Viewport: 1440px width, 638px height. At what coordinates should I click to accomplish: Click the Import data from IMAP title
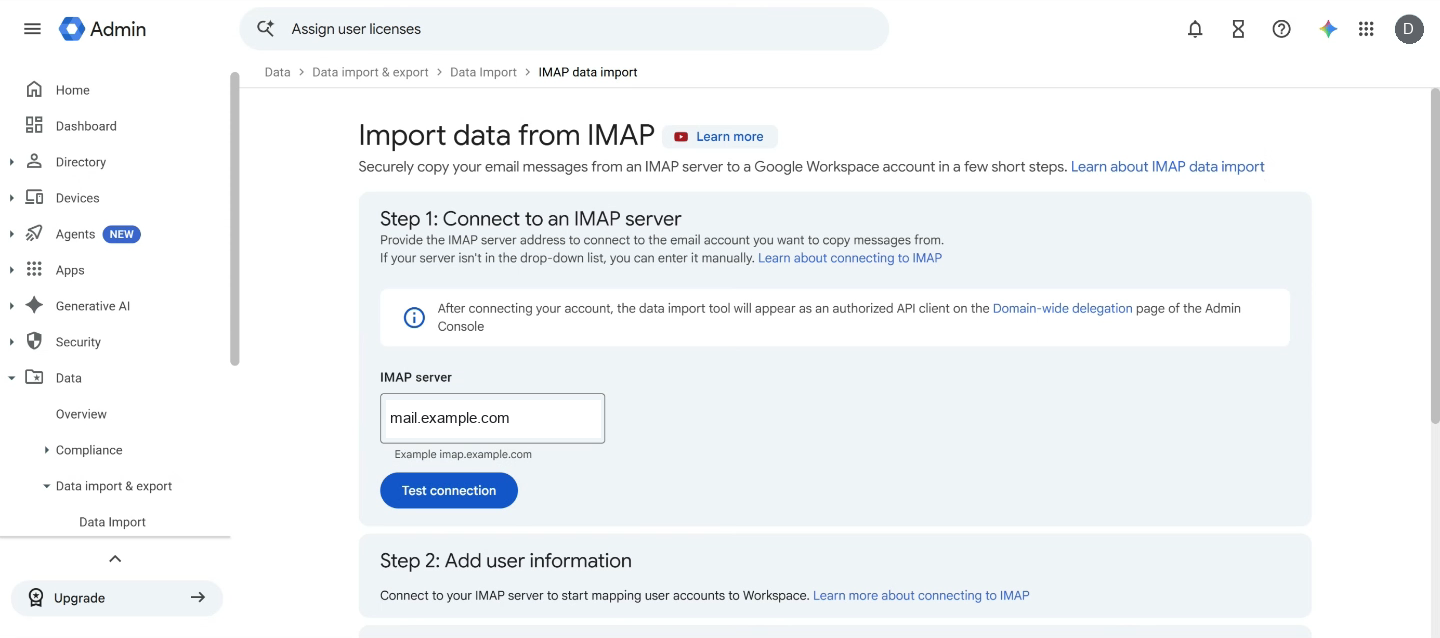pos(506,135)
